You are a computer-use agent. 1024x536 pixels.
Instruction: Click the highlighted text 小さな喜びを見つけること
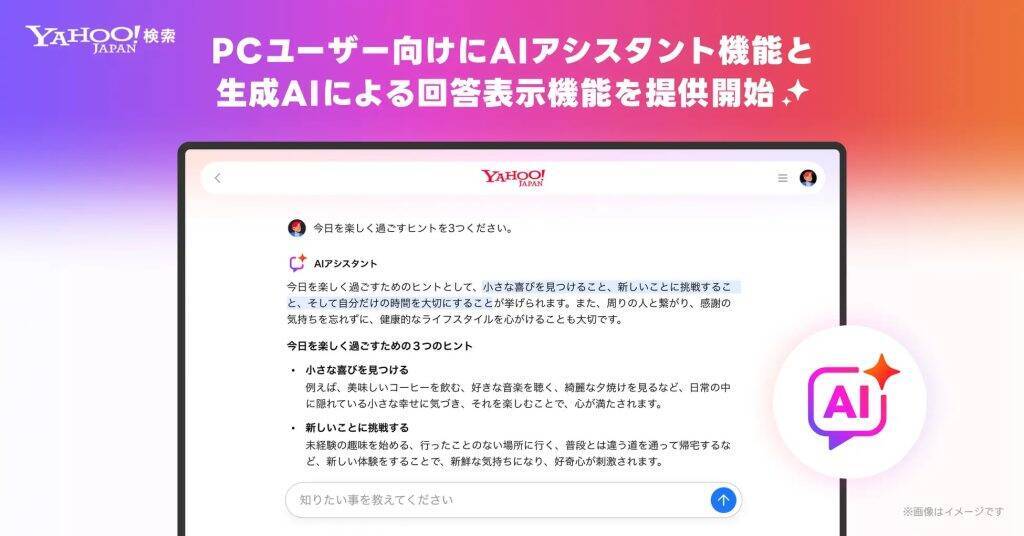545,287
